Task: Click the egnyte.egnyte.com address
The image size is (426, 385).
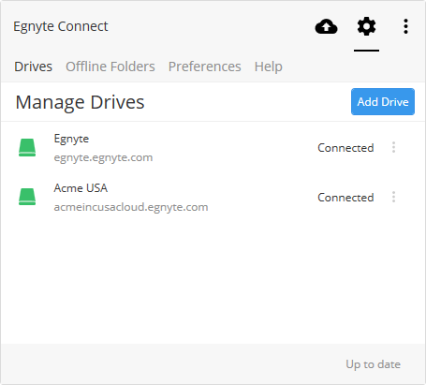Action: pyautogui.click(x=103, y=157)
